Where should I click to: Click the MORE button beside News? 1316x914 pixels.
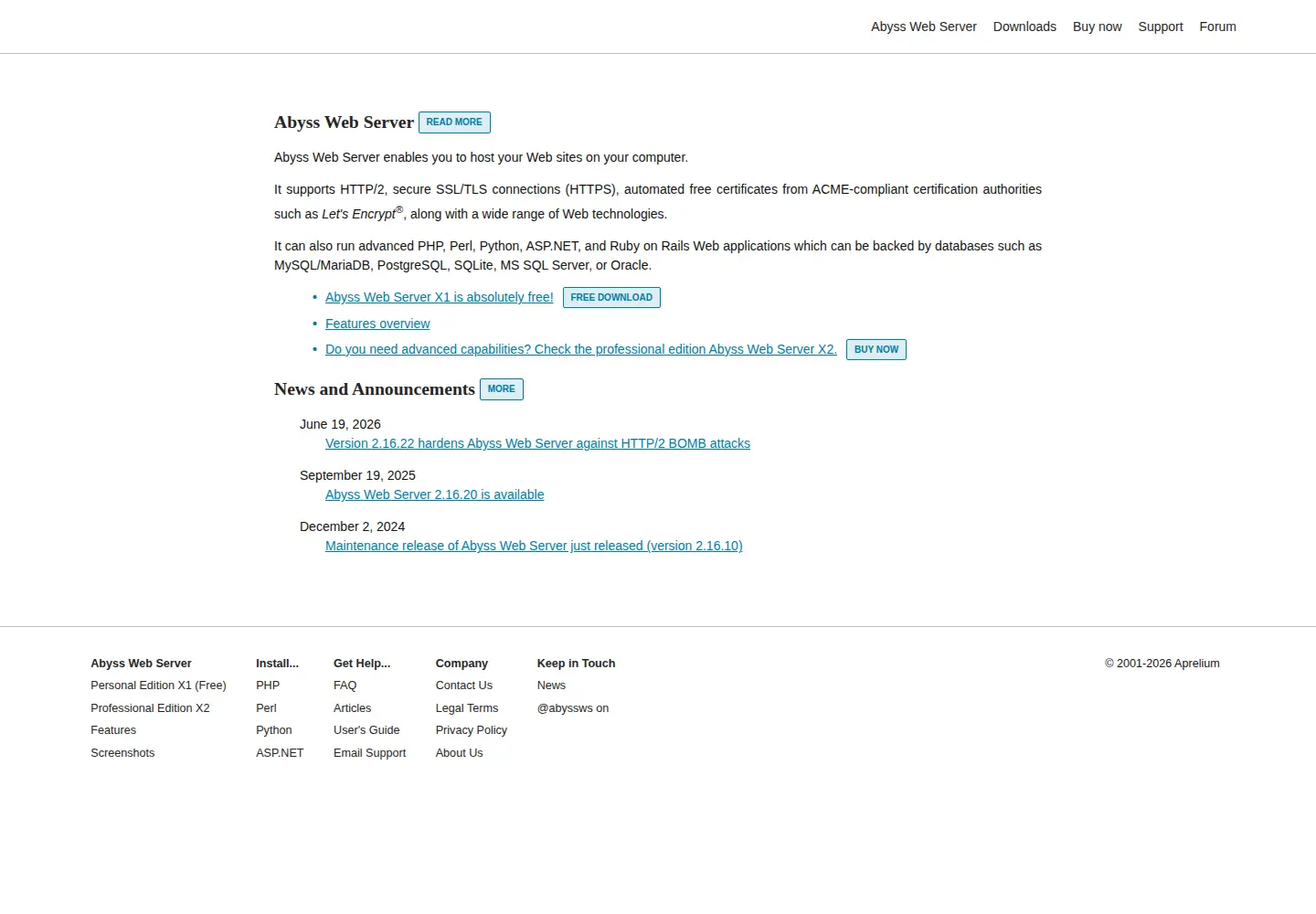[x=502, y=389]
